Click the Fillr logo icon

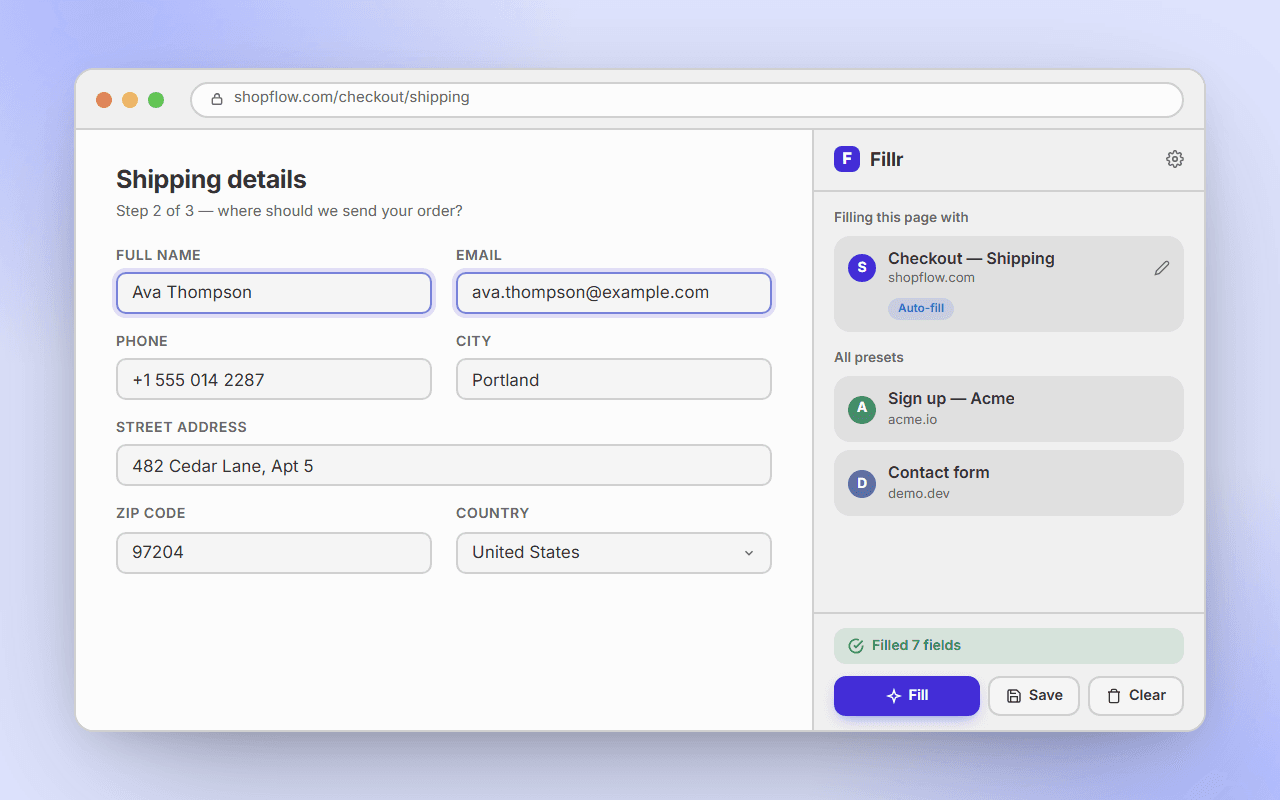[847, 159]
